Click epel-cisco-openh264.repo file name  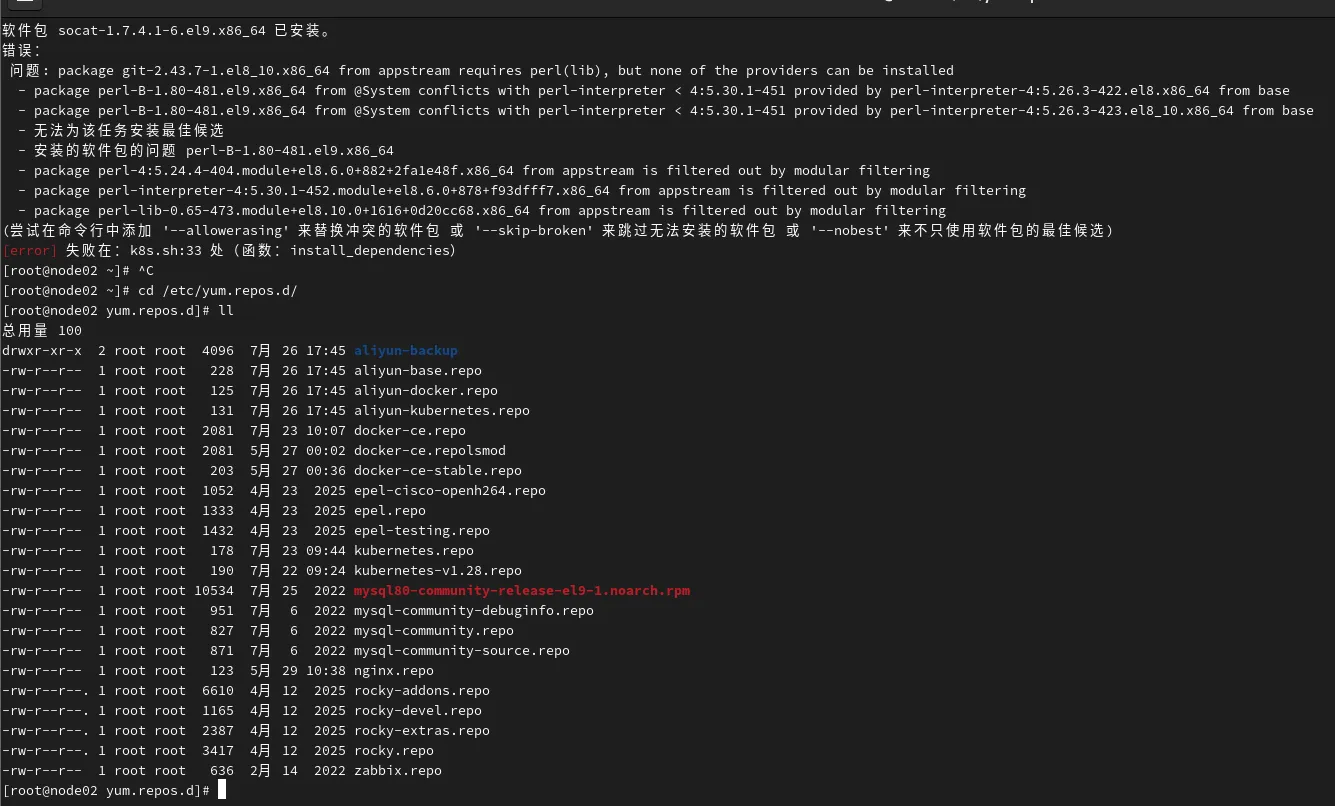(450, 490)
